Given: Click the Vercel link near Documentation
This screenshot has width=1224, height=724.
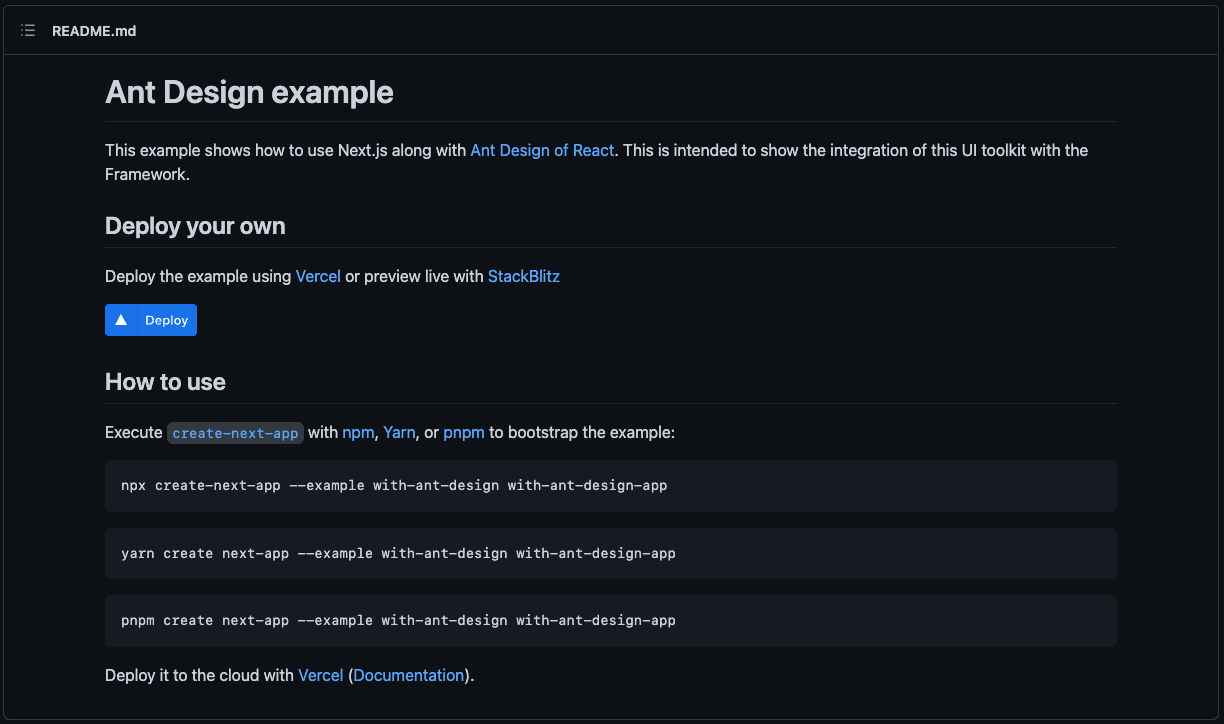Looking at the screenshot, I should (x=320, y=675).
